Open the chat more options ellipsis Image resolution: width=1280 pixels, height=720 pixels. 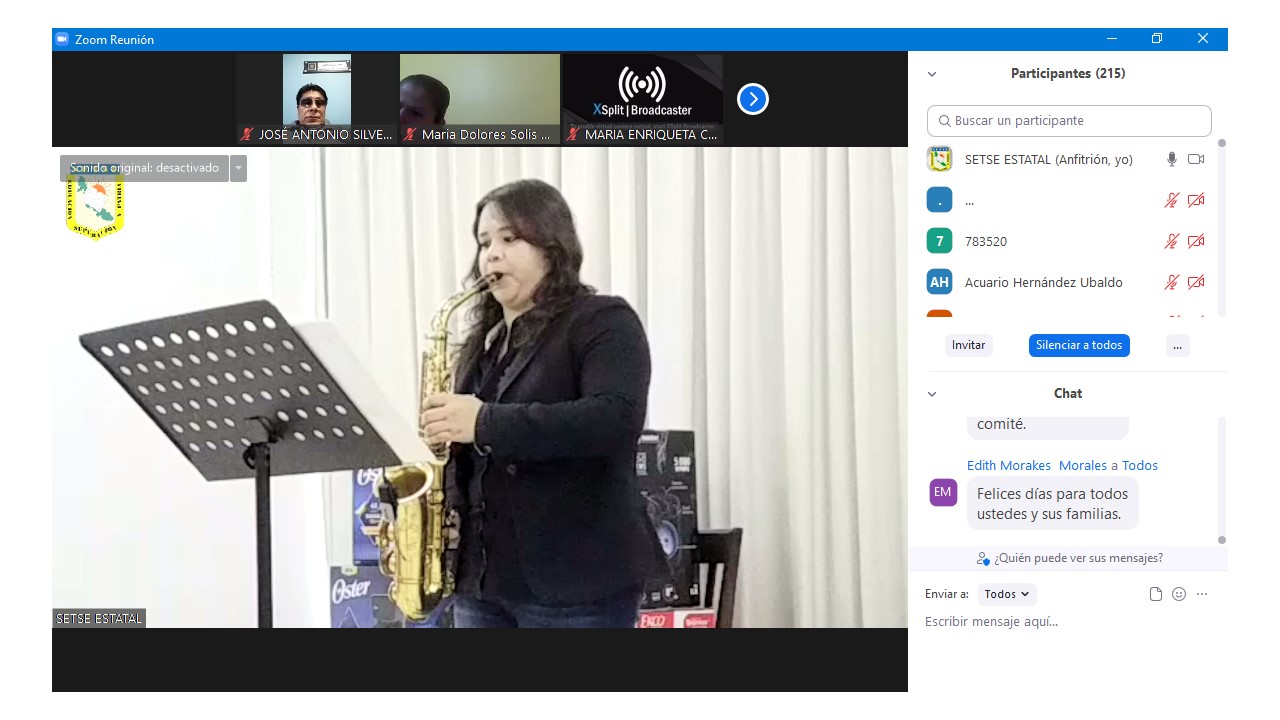click(1202, 594)
